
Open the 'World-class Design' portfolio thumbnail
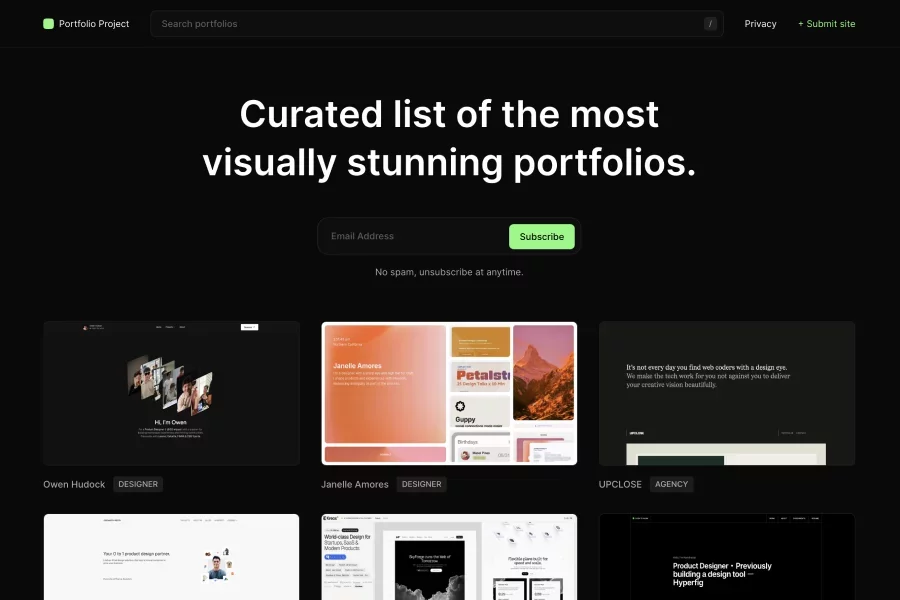pyautogui.click(x=449, y=557)
